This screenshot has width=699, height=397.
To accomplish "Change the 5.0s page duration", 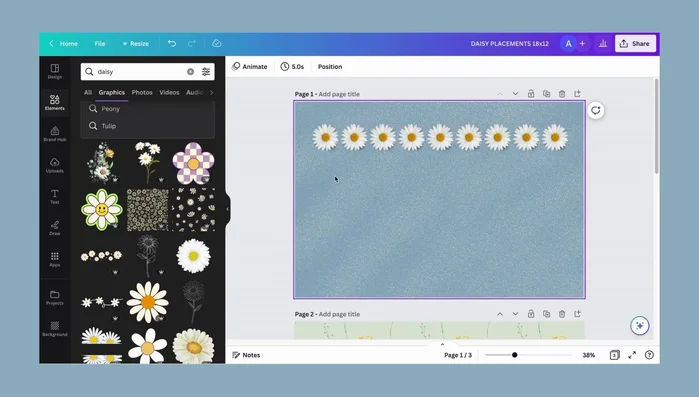I will [x=292, y=66].
